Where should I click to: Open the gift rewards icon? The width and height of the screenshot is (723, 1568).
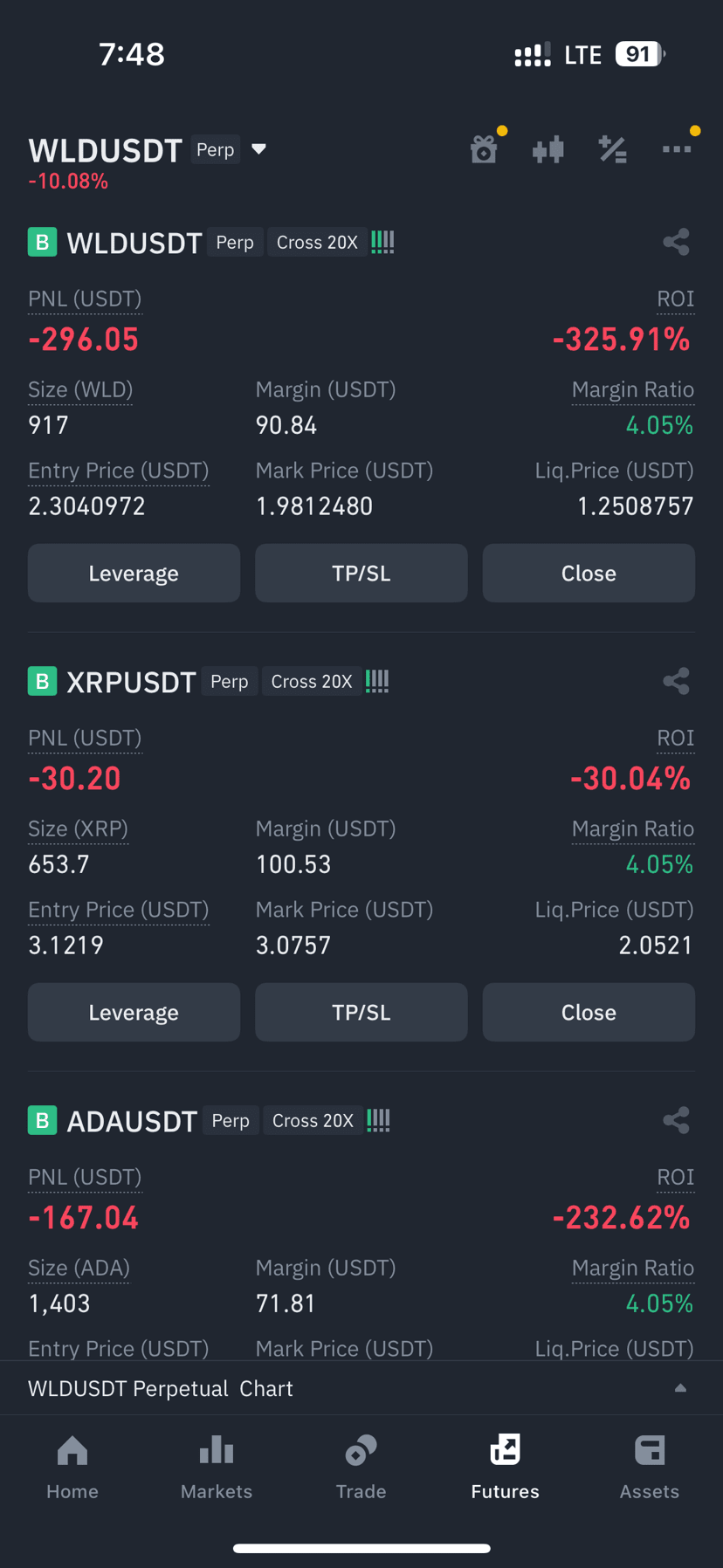(x=484, y=149)
